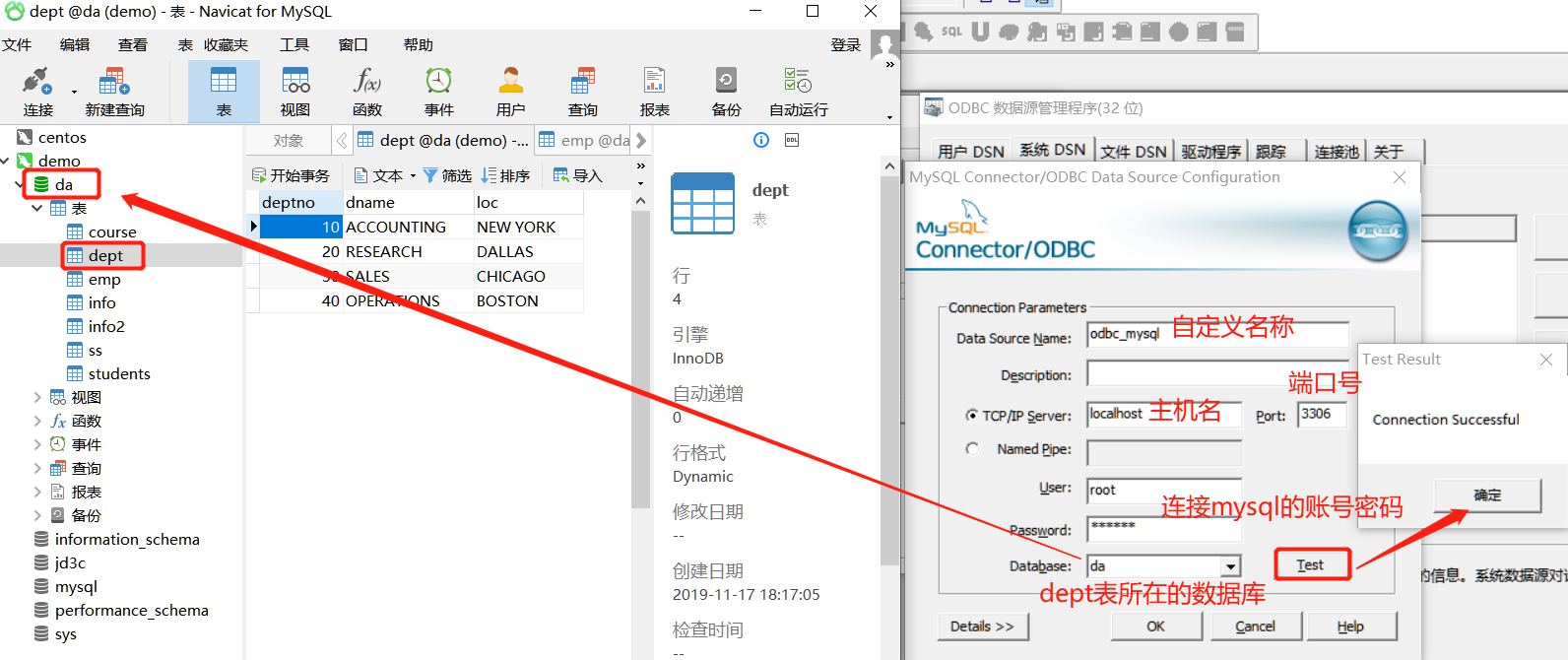Click the OK button in the ODBC configuration
This screenshot has height=660, width=1568.
click(x=1155, y=627)
